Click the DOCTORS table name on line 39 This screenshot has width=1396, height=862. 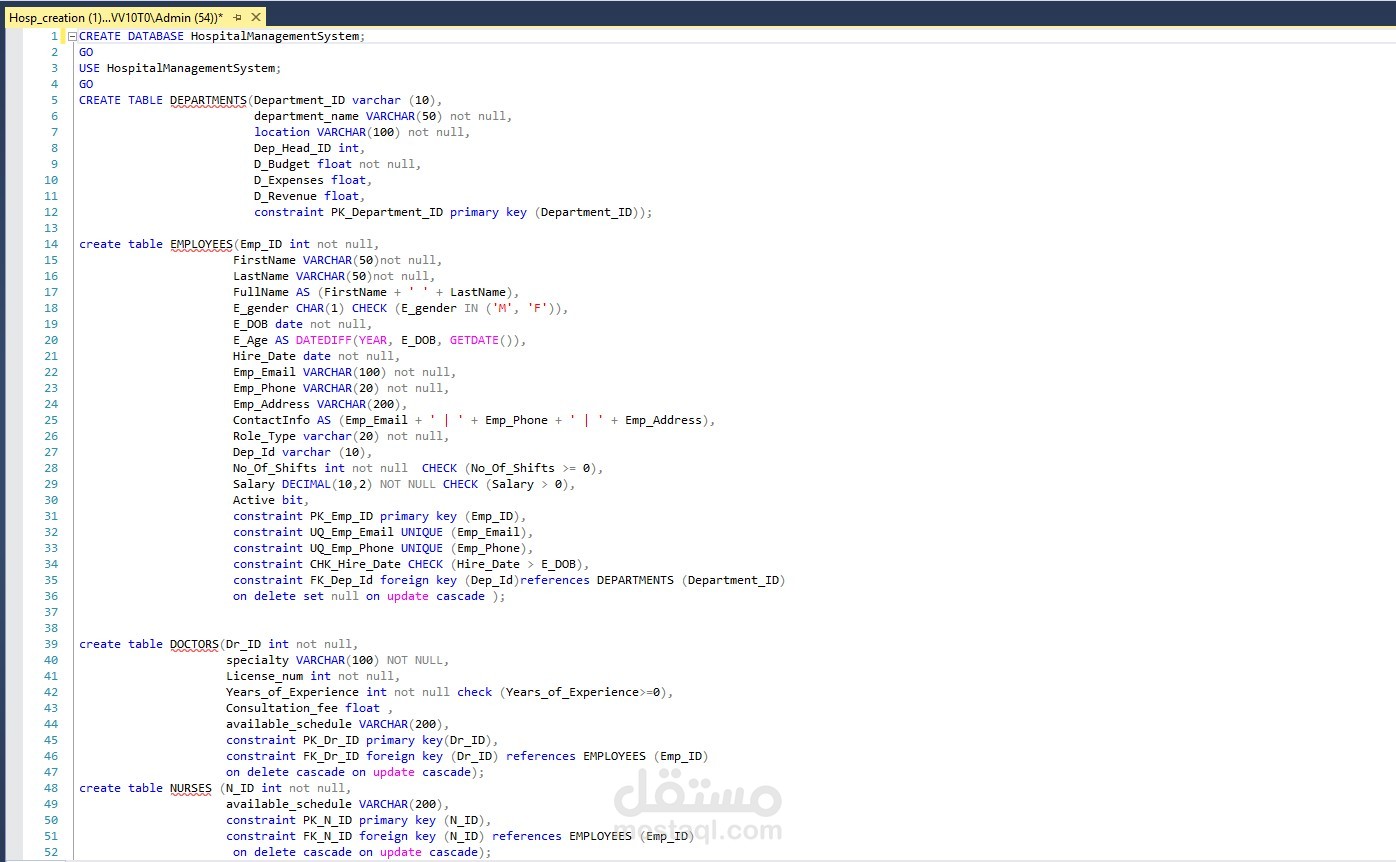[x=194, y=644]
